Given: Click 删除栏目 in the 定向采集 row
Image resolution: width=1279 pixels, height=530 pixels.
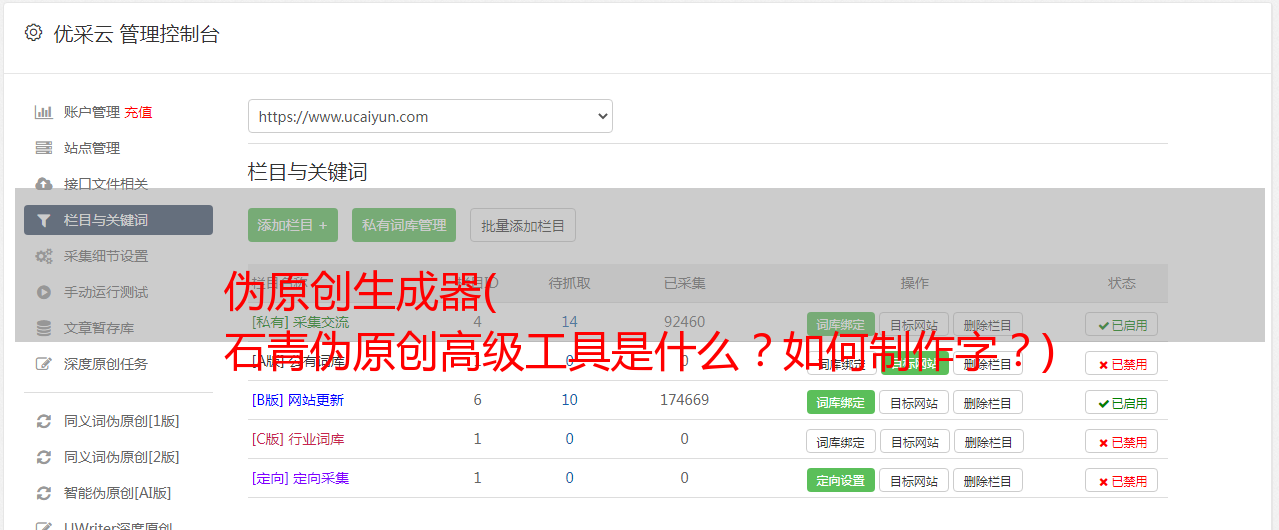Looking at the screenshot, I should tap(988, 480).
